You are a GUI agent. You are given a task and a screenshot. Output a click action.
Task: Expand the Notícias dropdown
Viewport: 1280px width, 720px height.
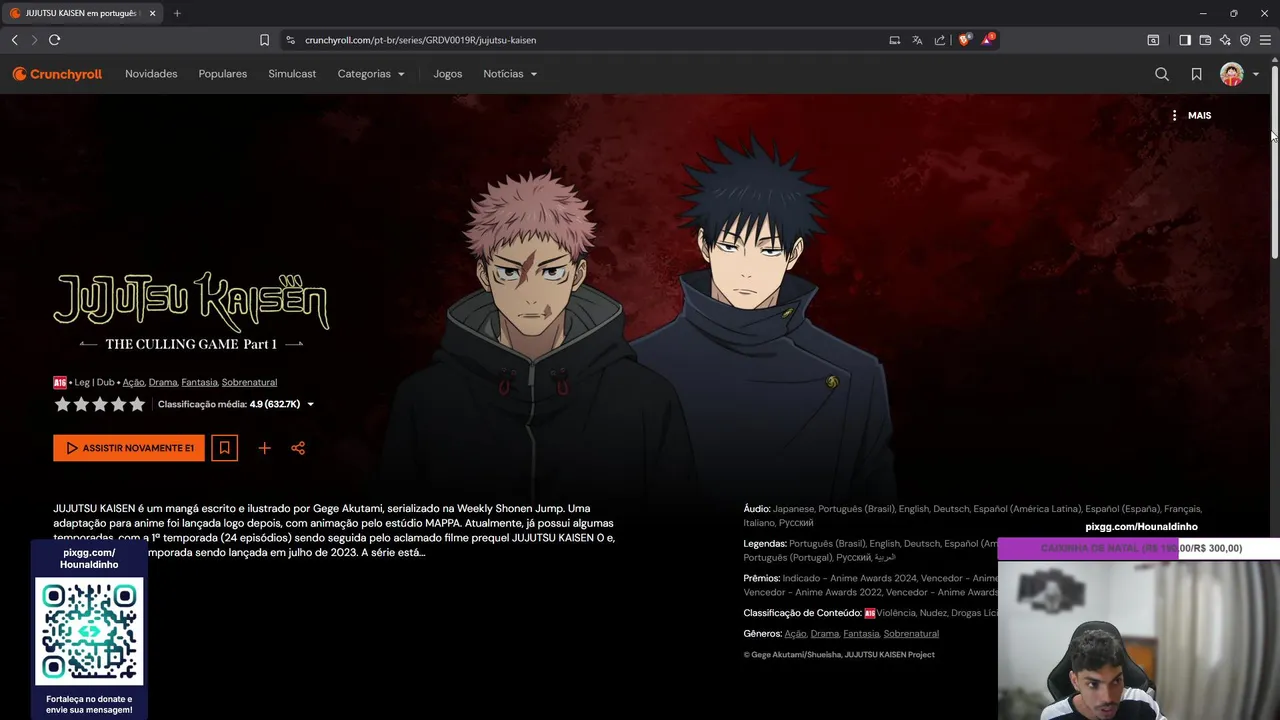tap(510, 74)
